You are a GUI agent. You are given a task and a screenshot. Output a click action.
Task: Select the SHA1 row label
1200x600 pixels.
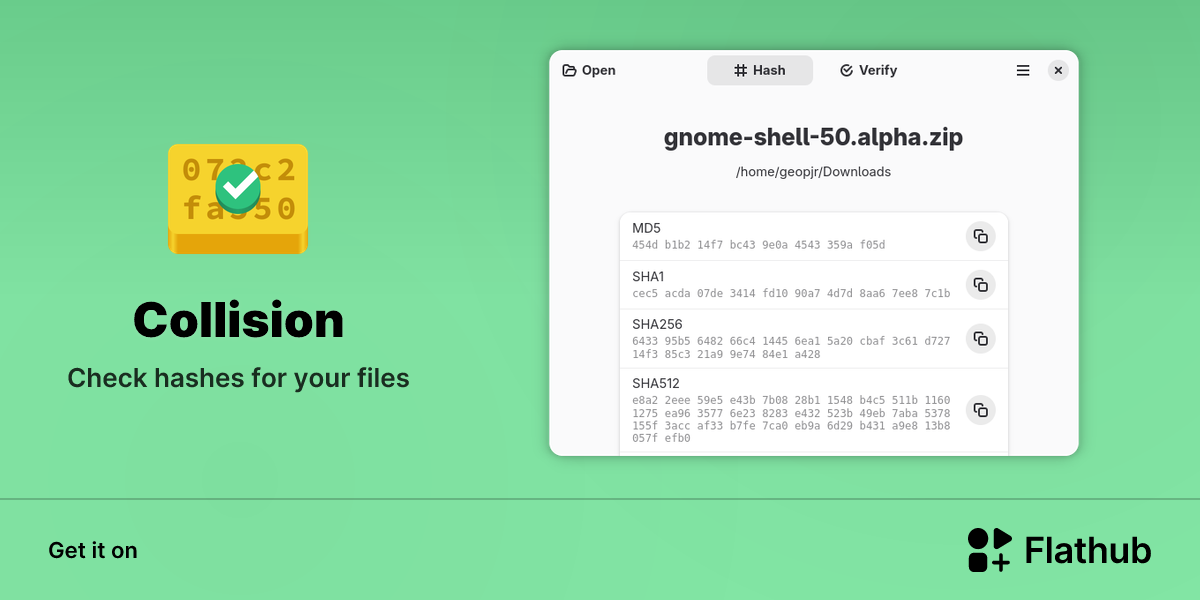click(x=648, y=276)
